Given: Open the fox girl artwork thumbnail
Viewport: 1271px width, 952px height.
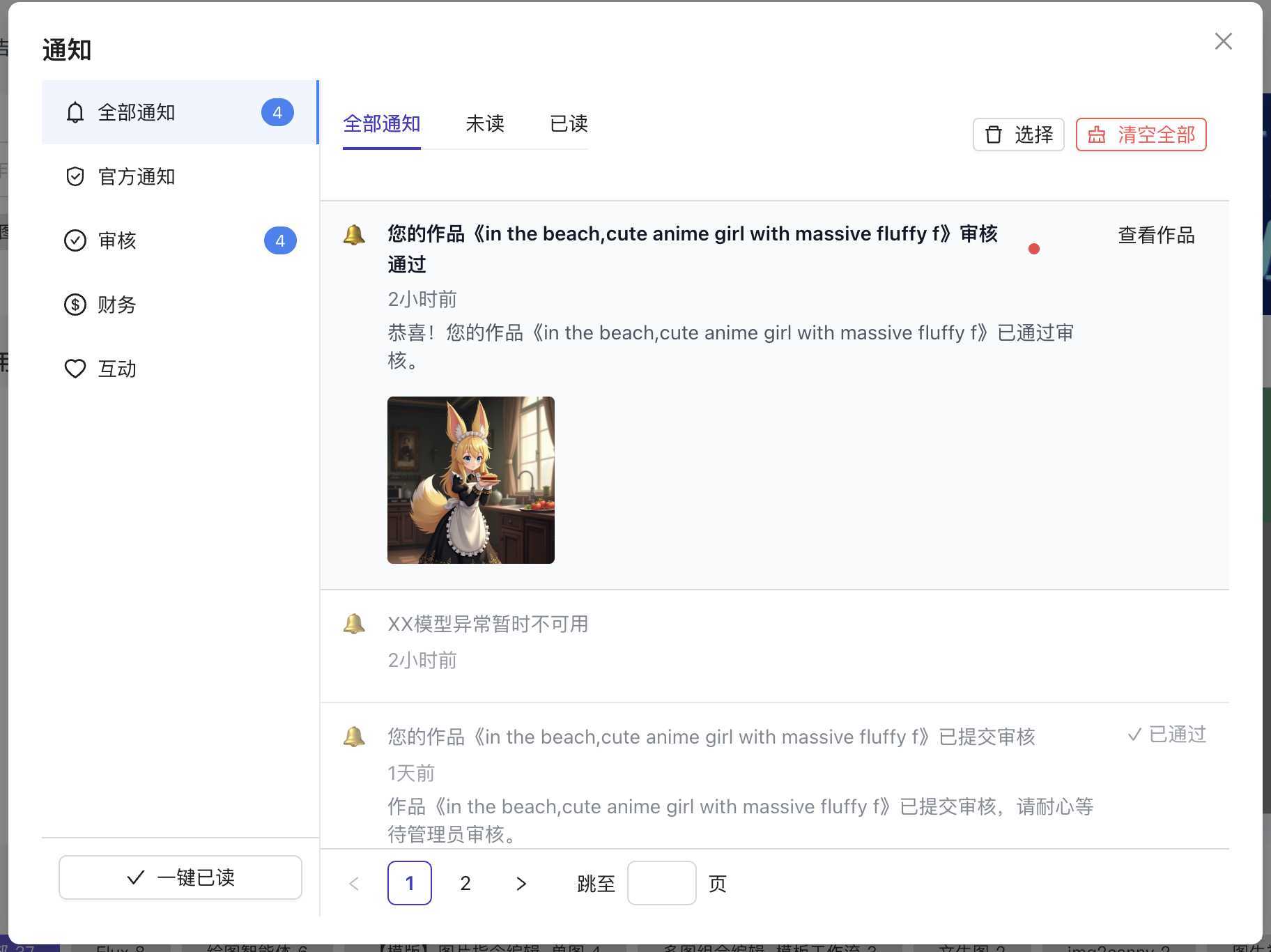Looking at the screenshot, I should tap(471, 480).
